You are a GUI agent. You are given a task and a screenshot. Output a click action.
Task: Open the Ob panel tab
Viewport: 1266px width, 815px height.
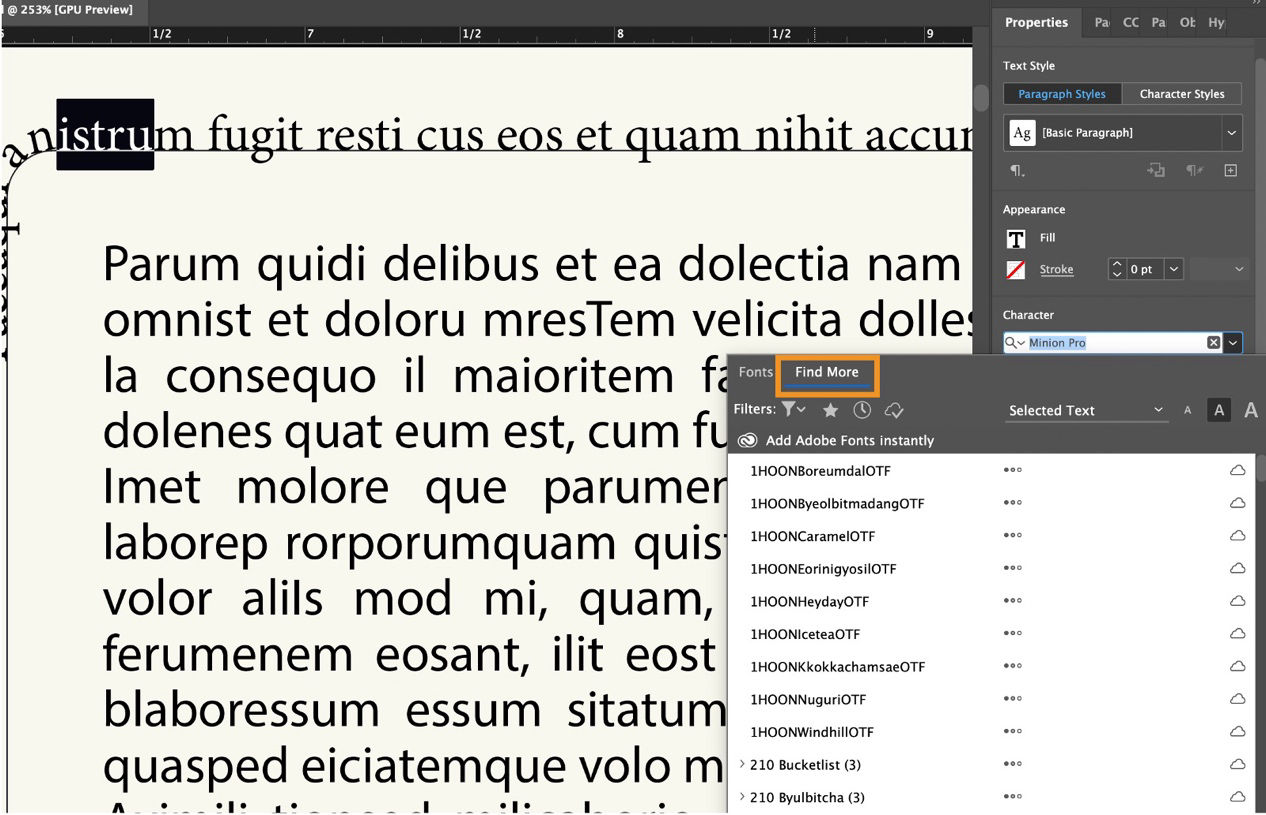point(1187,22)
